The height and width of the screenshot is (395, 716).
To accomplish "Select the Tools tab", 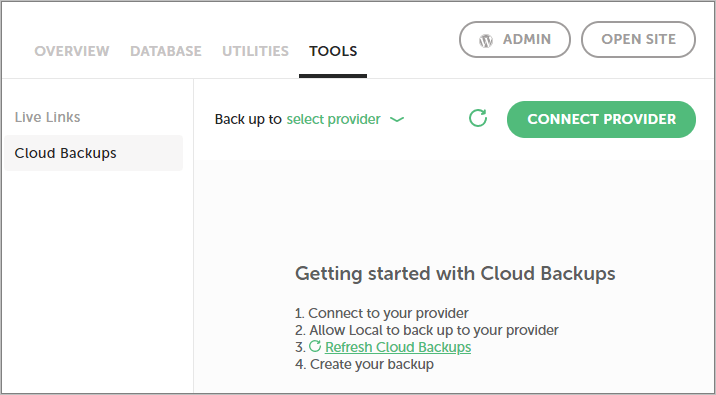I will 333,51.
